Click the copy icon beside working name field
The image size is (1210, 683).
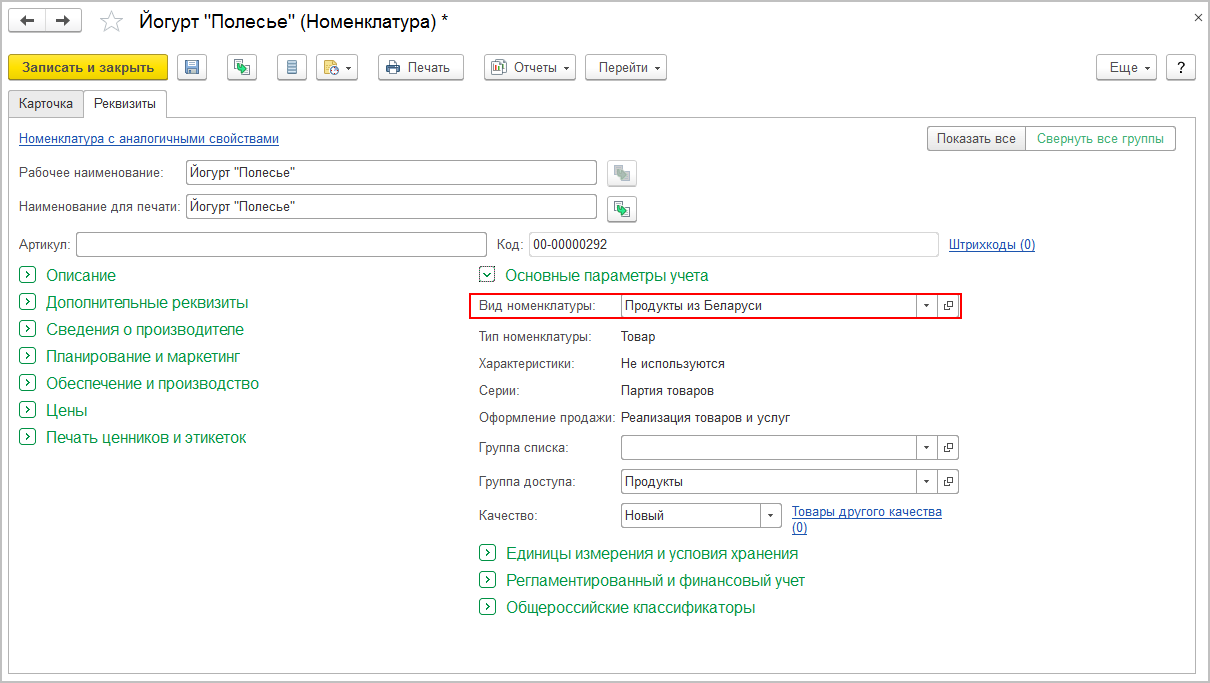[x=620, y=172]
